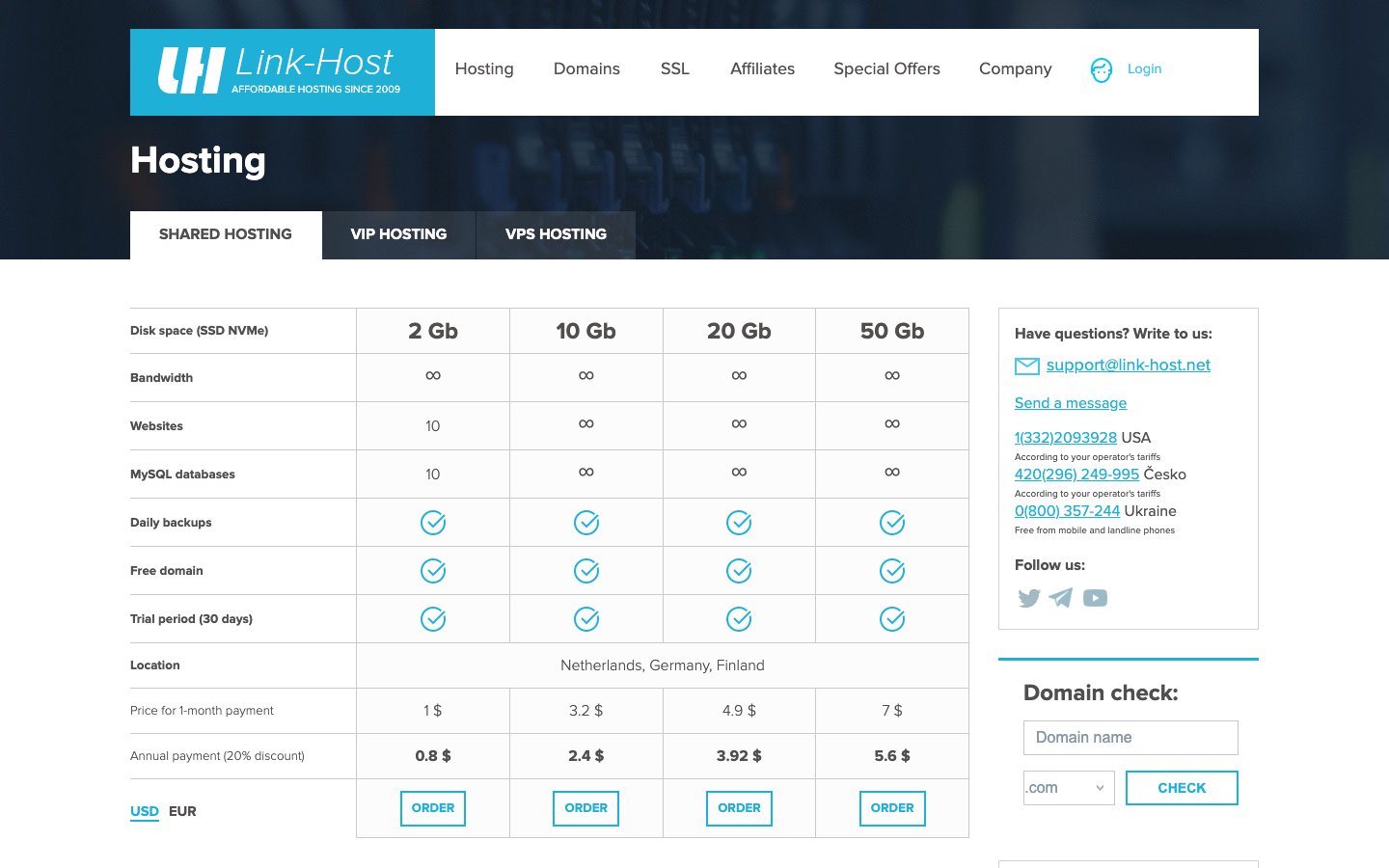Click Free domain checkmark for 50 Gb plan
Viewport: 1389px width, 868px height.
pos(892,571)
